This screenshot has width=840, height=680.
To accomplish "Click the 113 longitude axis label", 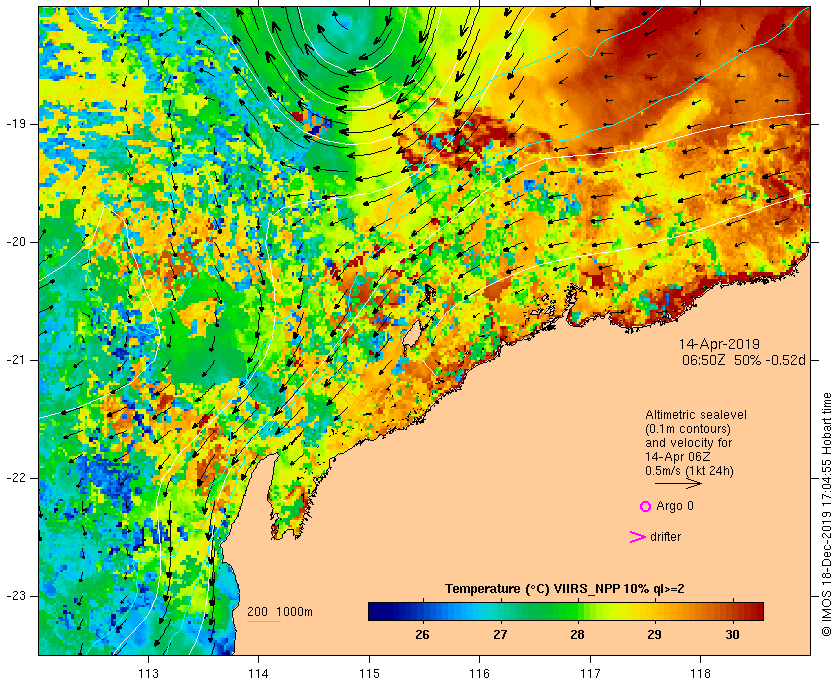I will (148, 672).
